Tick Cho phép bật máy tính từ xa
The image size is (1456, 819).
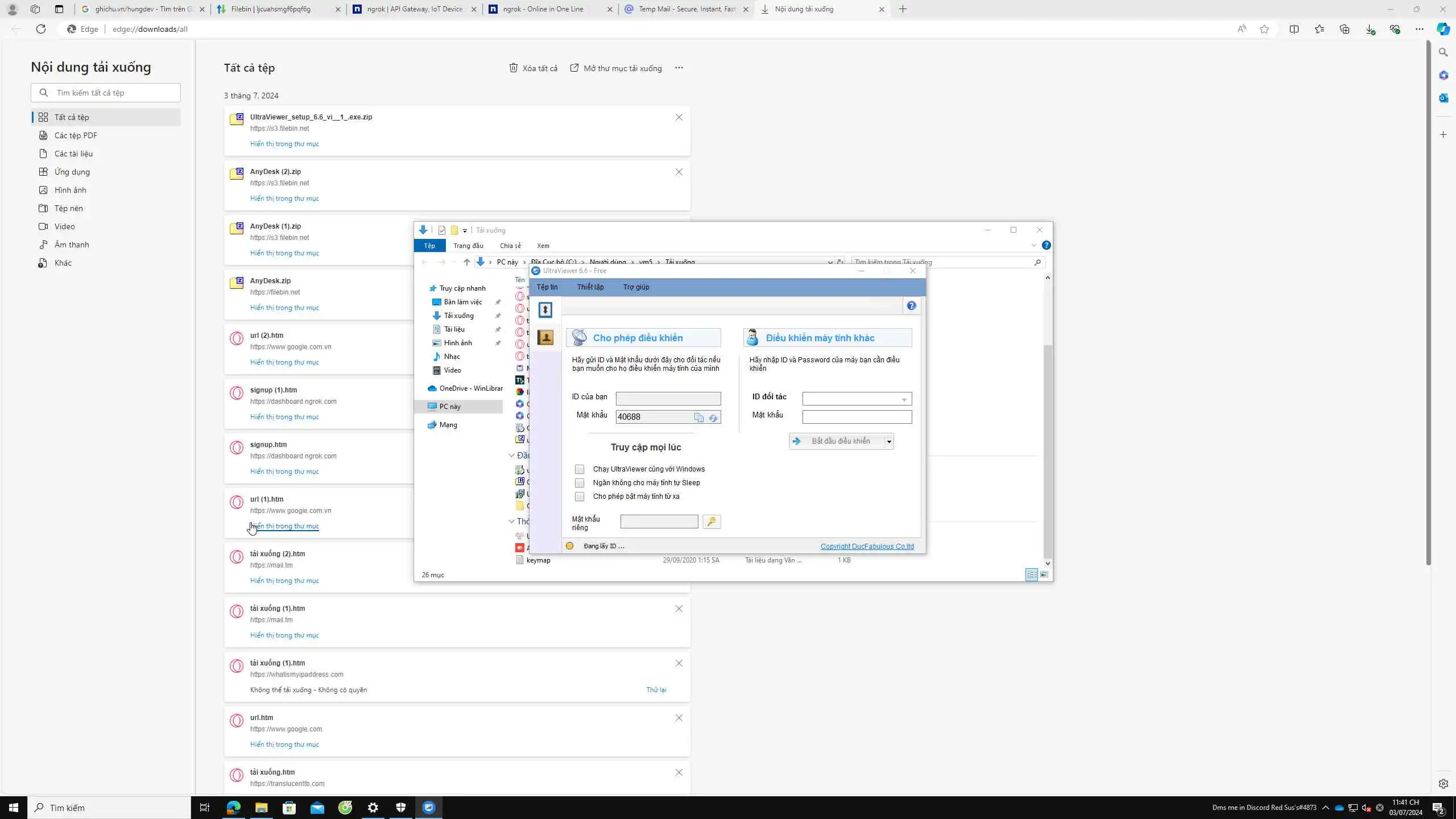[579, 497]
